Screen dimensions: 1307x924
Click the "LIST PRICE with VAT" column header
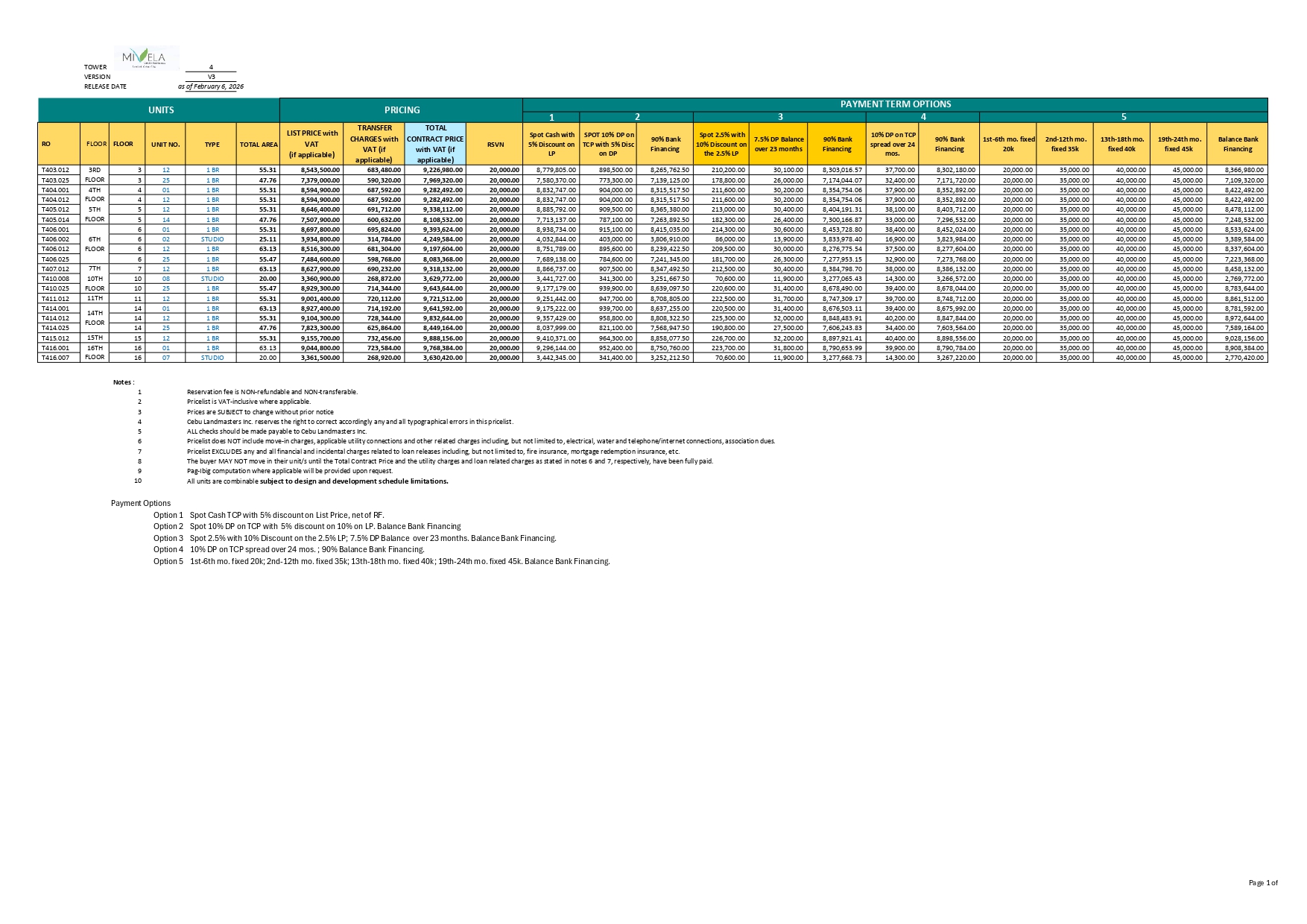tap(312, 144)
